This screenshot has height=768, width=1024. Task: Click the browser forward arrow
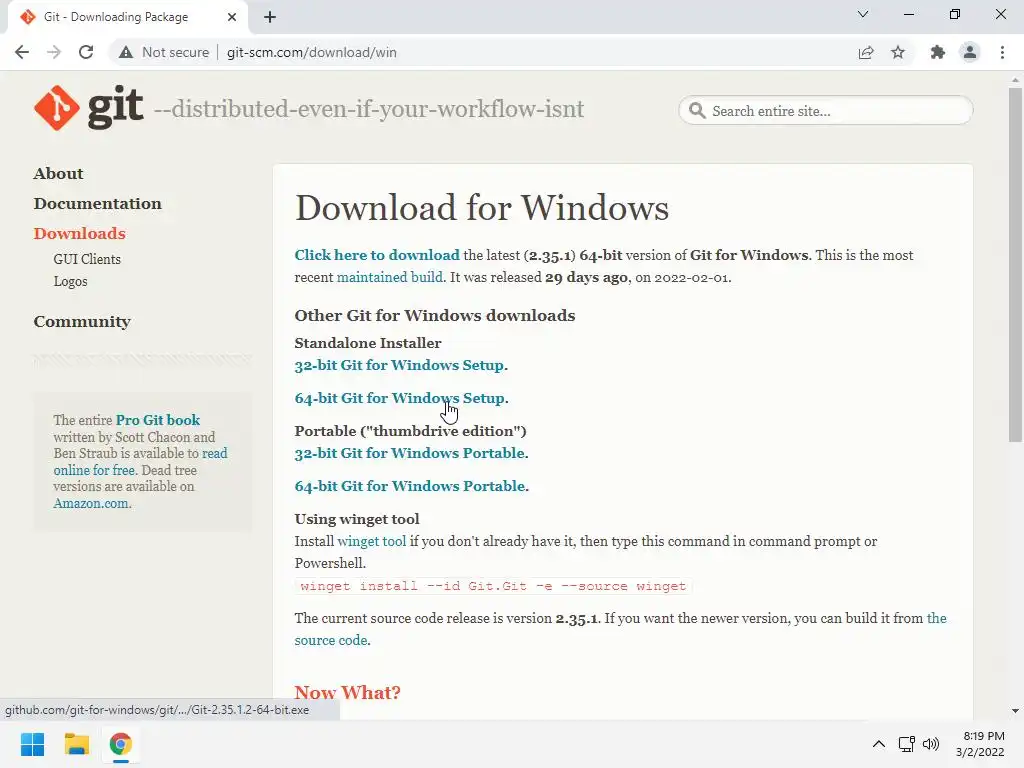click(x=54, y=52)
